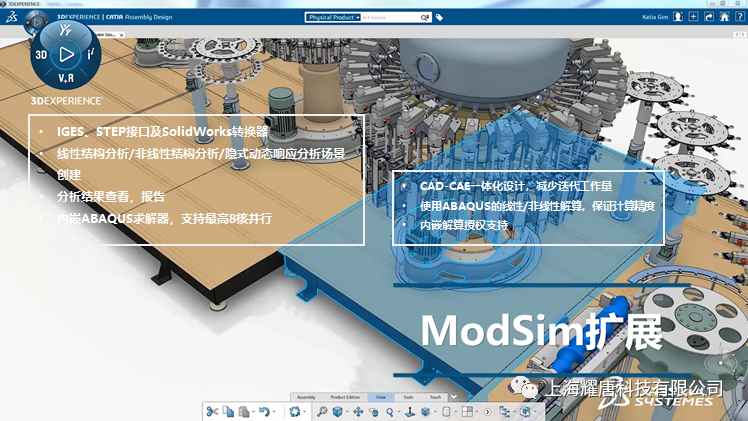Open the view cube dropdown arrow
The width and height of the screenshot is (748, 421).
click(347, 412)
